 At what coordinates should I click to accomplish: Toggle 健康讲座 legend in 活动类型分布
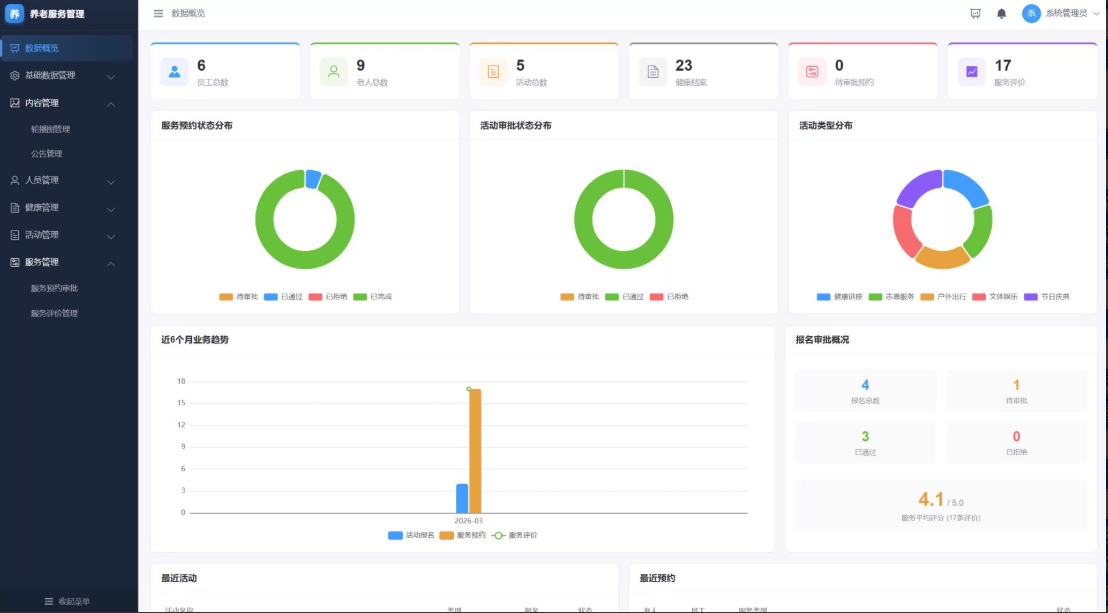coord(839,297)
